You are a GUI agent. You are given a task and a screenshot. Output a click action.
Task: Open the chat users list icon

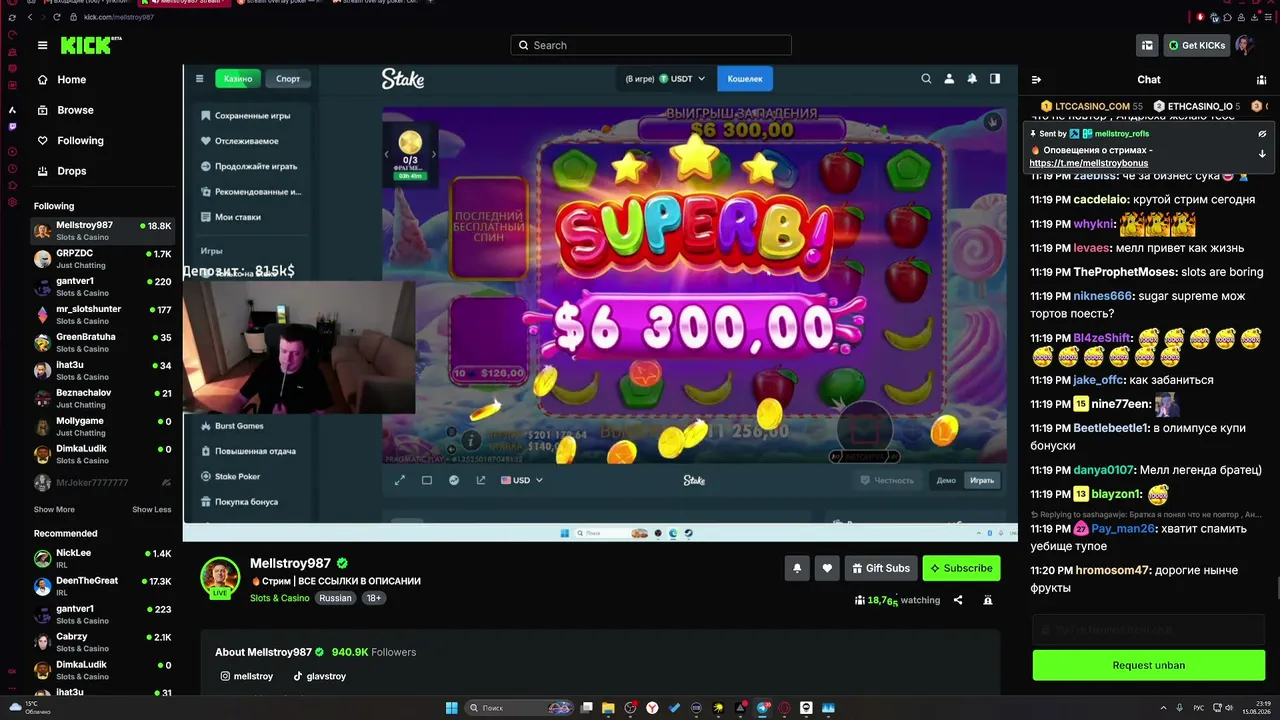click(1262, 80)
